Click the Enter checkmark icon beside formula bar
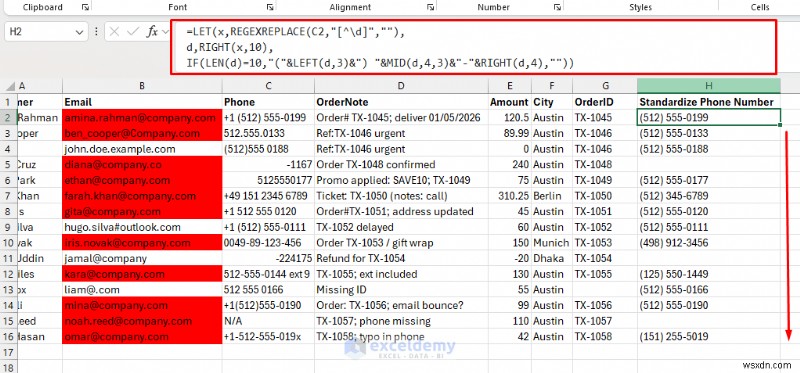The image size is (800, 373). tap(133, 32)
